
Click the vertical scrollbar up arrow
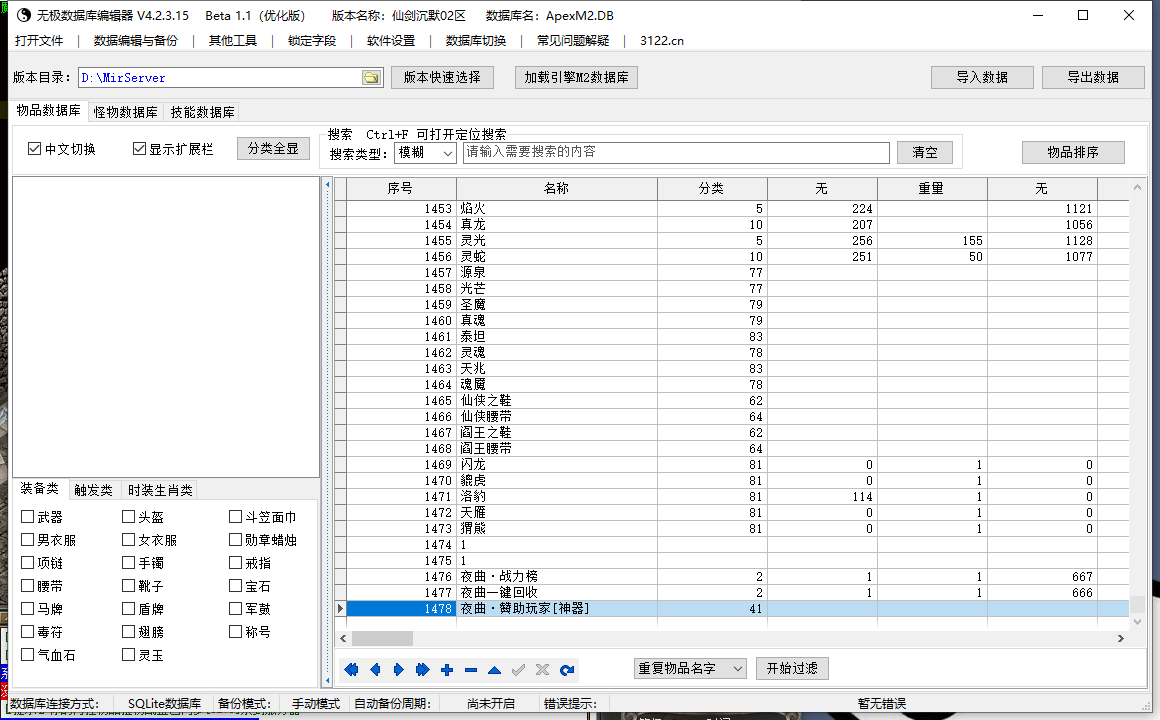pyautogui.click(x=1137, y=188)
